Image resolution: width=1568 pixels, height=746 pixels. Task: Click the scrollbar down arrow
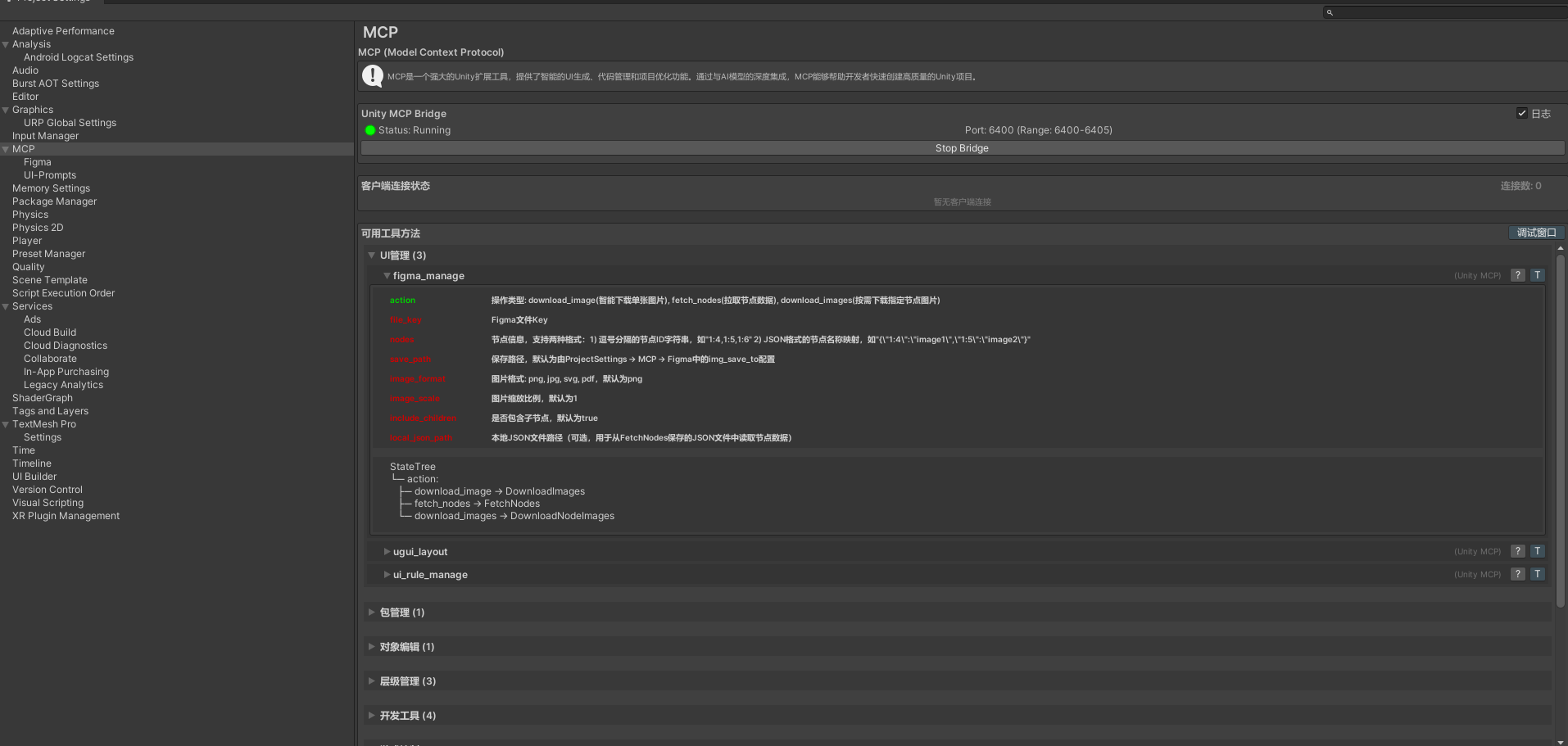[1561, 741]
